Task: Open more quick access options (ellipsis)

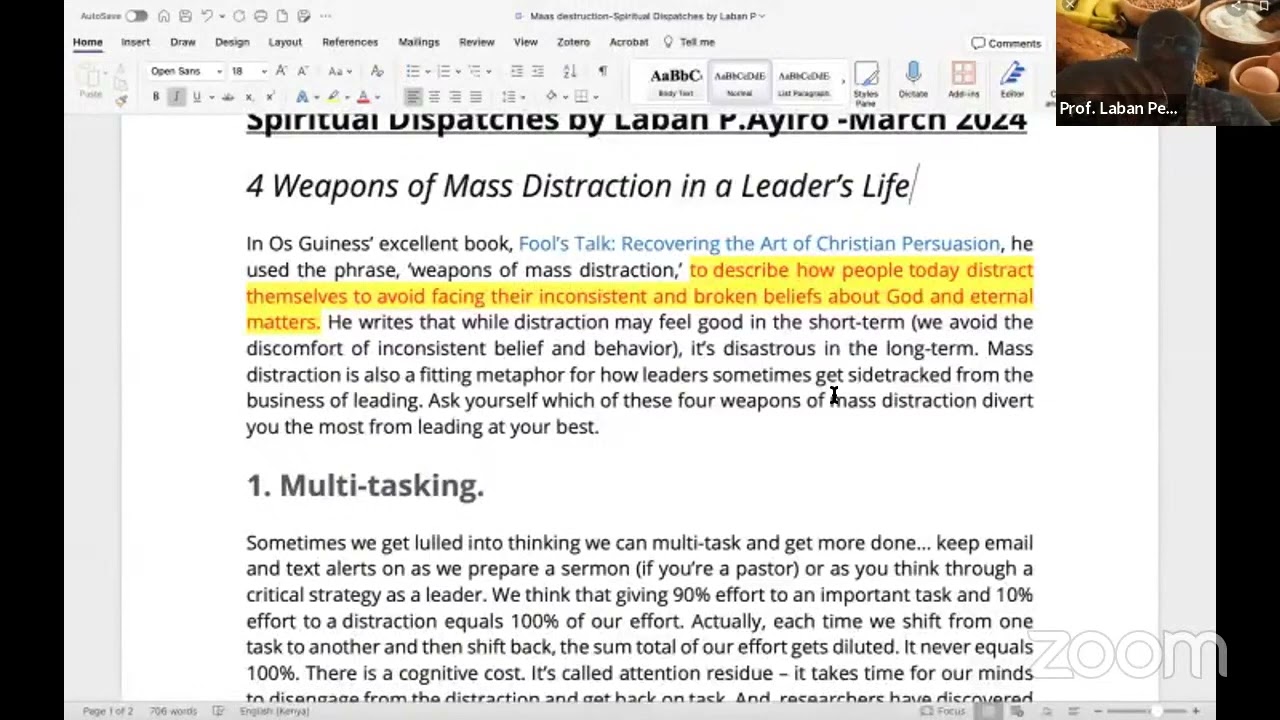Action: coord(326,16)
